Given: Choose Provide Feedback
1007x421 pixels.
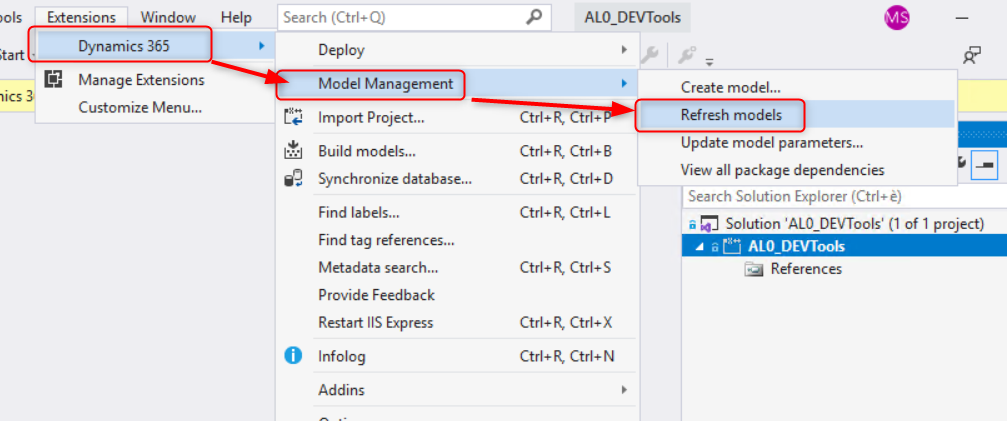Looking at the screenshot, I should (457, 295).
